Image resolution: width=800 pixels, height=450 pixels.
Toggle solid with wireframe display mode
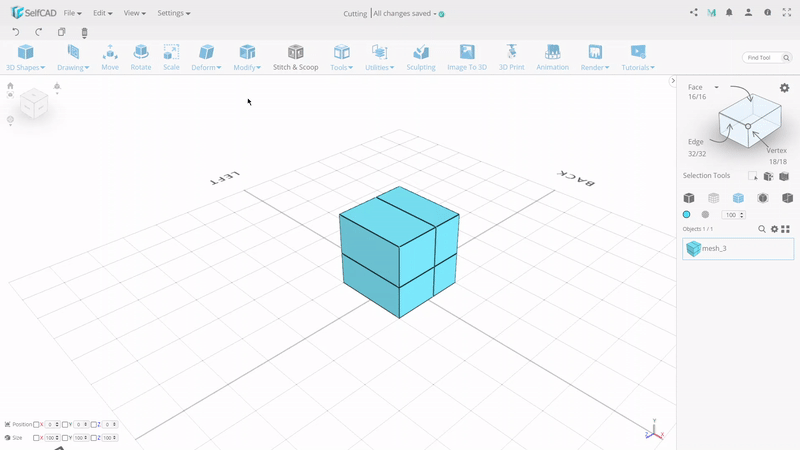(738, 198)
